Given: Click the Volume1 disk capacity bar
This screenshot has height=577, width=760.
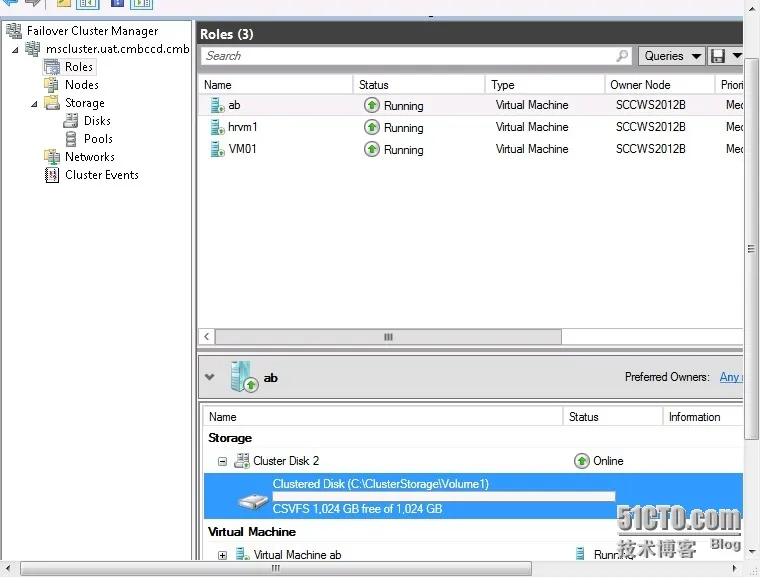Looking at the screenshot, I should coord(444,496).
